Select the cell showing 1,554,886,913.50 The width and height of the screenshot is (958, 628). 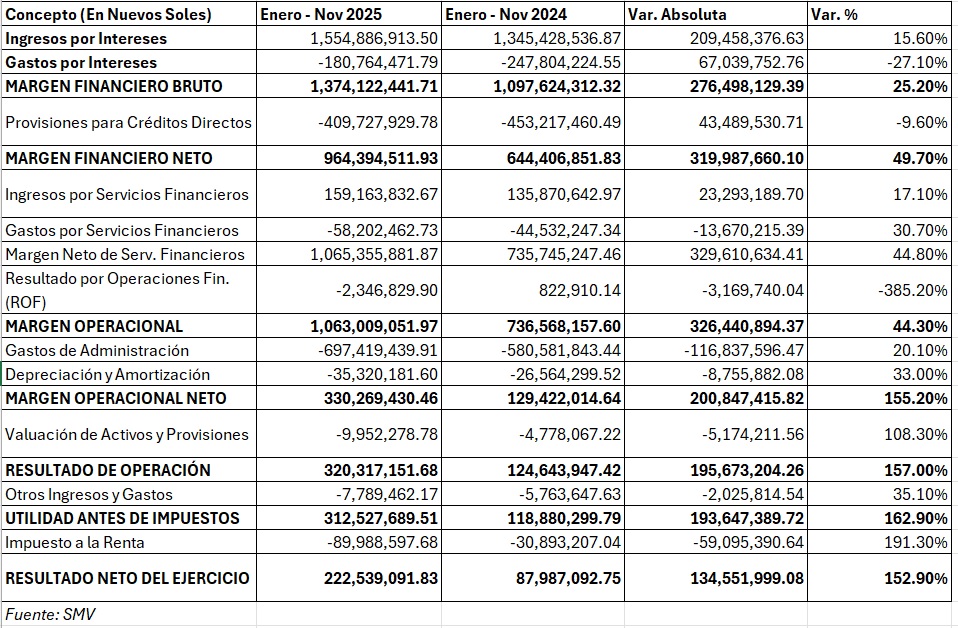[x=349, y=38]
